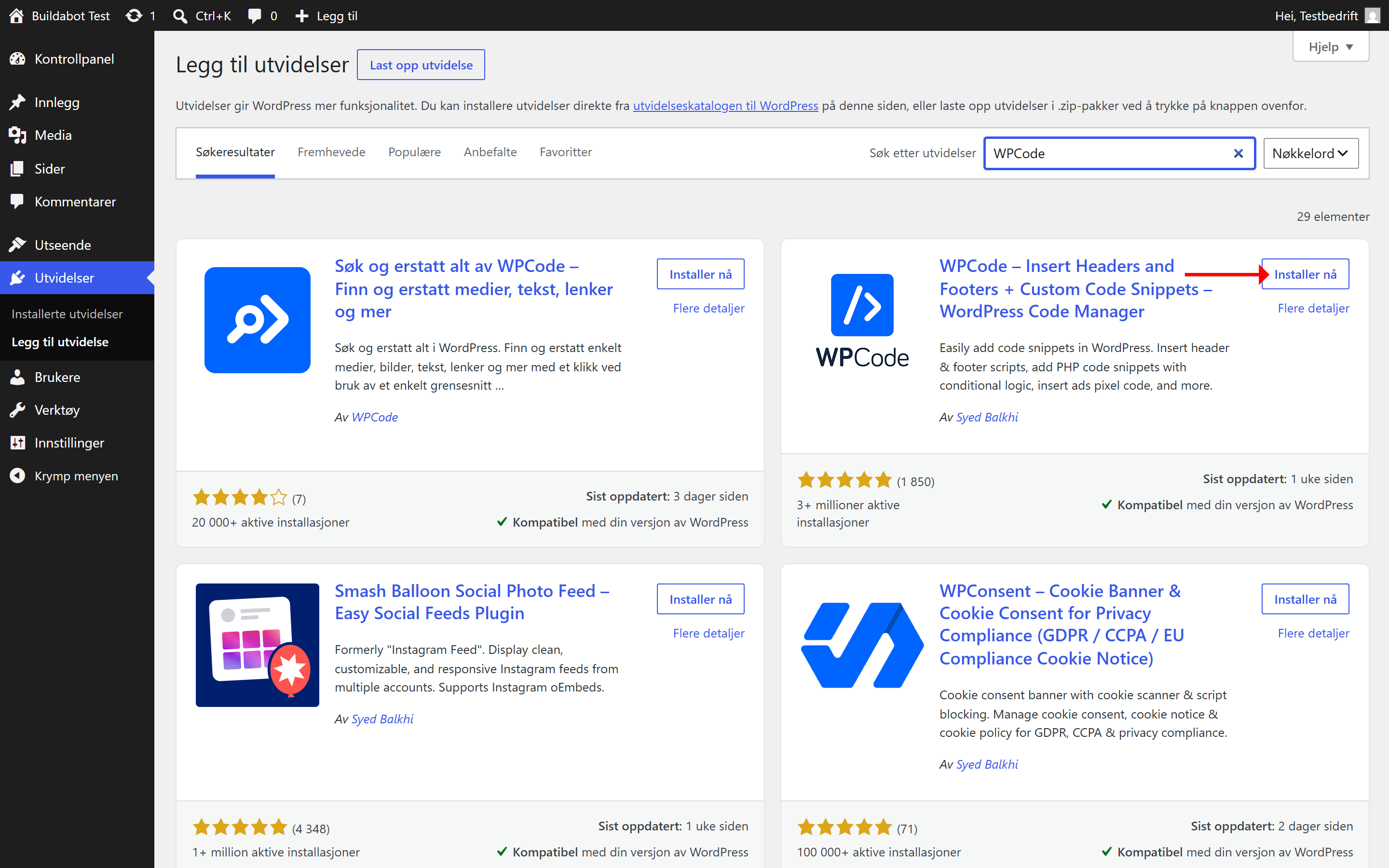Image resolution: width=1389 pixels, height=868 pixels.
Task: Click the WPCode plugin logo thumbnail
Action: pos(862,320)
